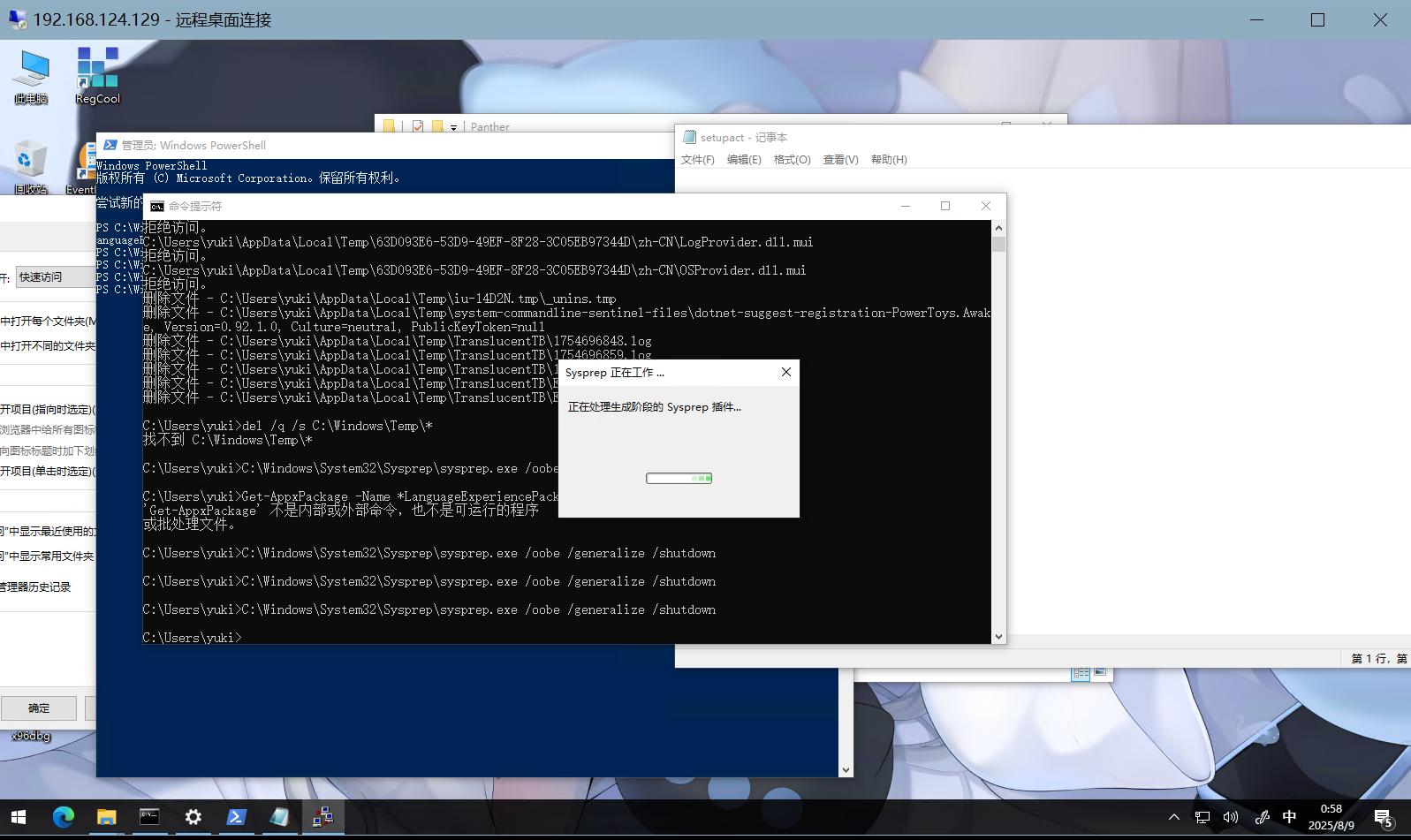Expand the 快速访问 combo box
The height and width of the screenshot is (840, 1411).
click(x=55, y=277)
